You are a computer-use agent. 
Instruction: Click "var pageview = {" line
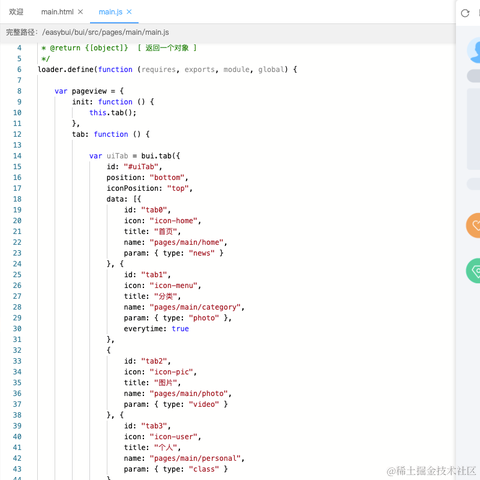pyautogui.click(x=89, y=91)
